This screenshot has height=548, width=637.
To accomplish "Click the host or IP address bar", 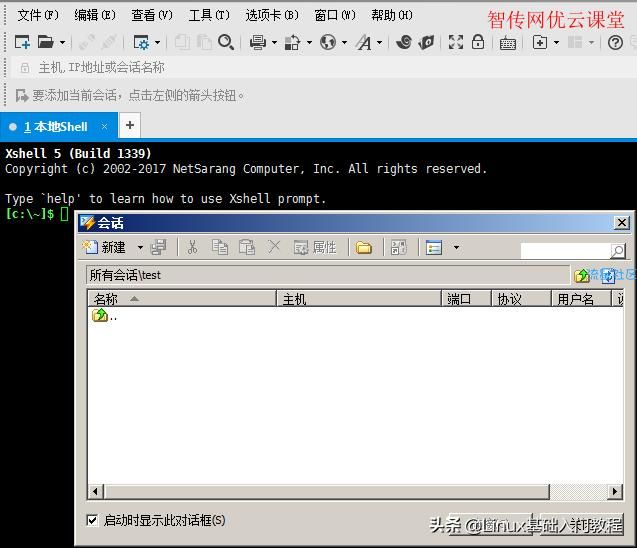I will [x=325, y=67].
